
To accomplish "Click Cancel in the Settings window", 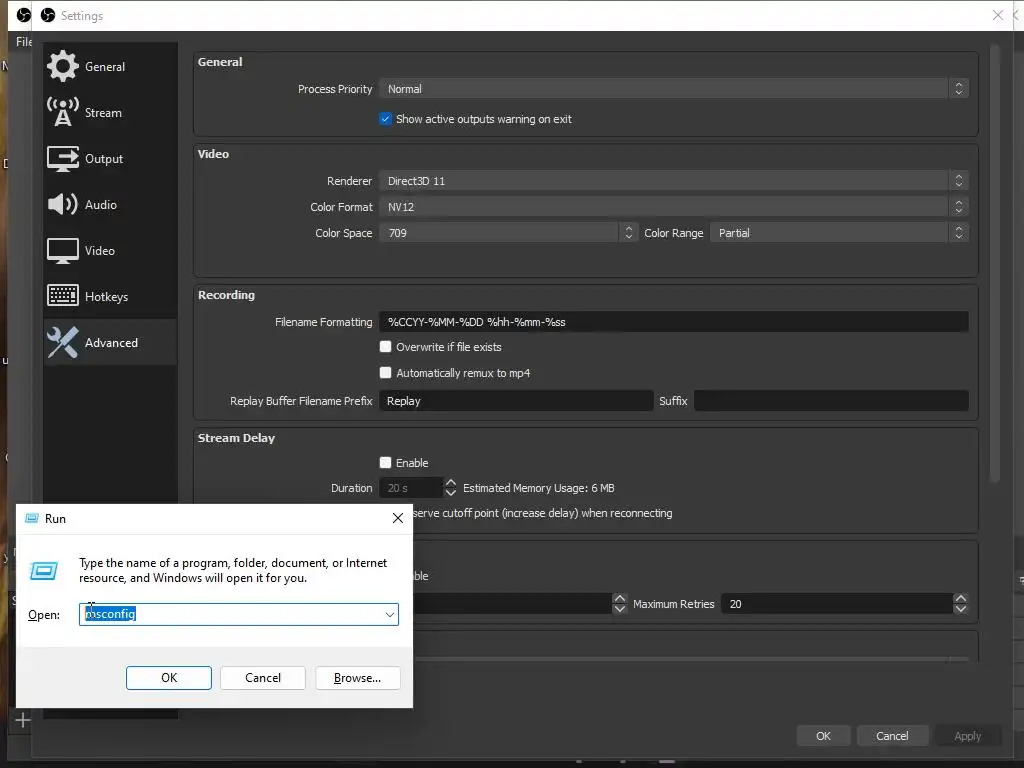I will 892,736.
